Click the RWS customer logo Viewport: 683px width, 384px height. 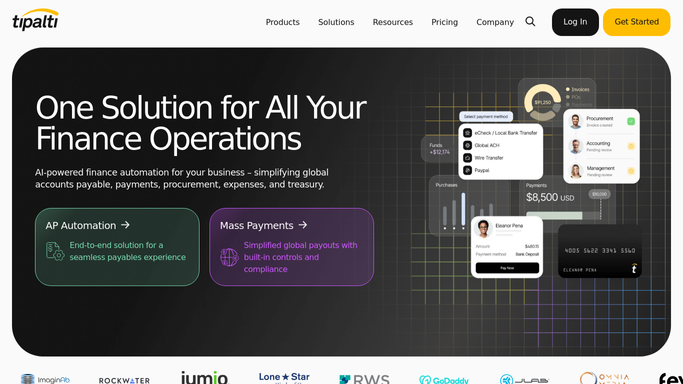[x=364, y=379]
